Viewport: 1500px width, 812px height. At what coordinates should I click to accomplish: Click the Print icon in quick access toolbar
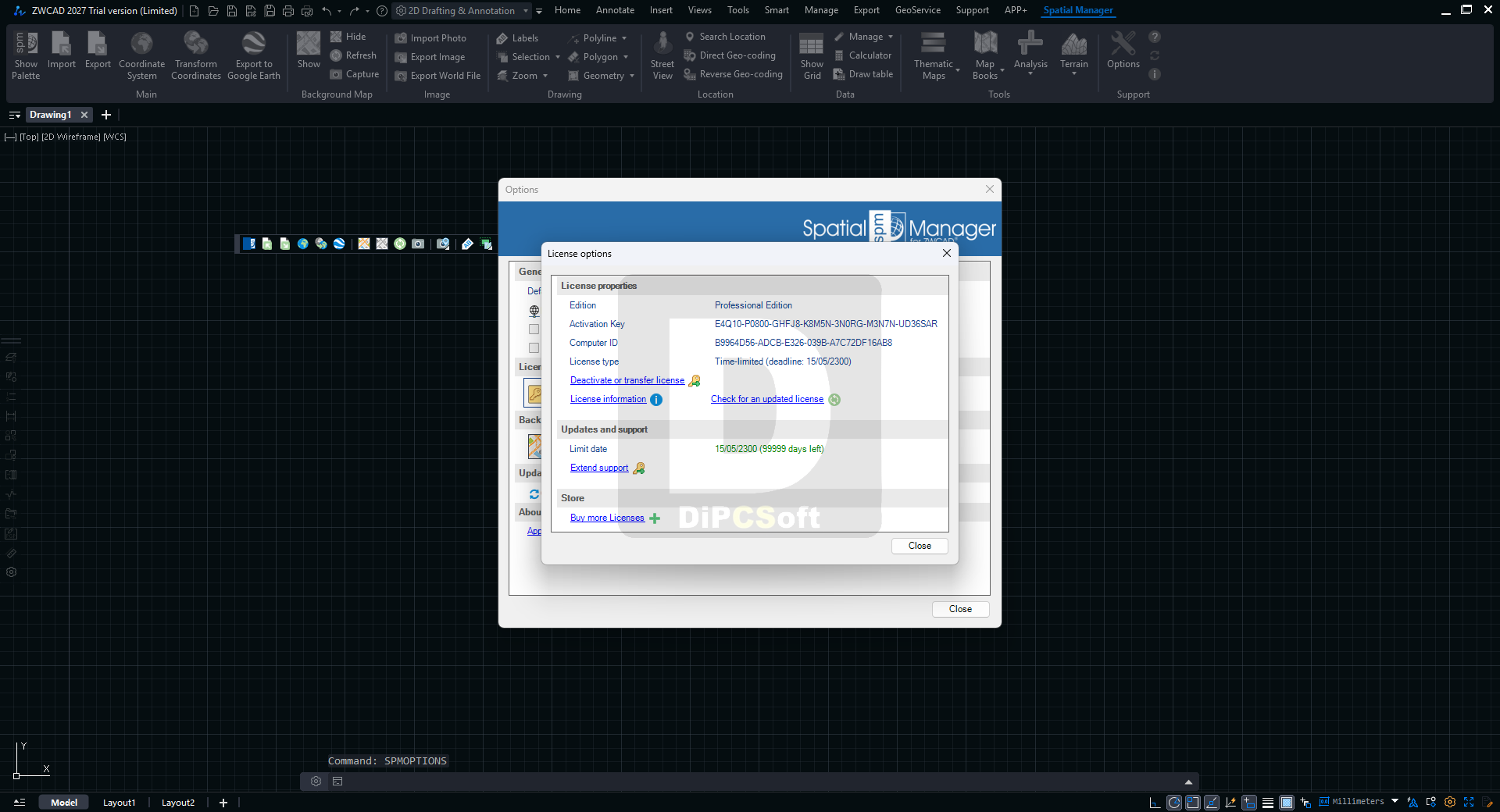tap(288, 11)
